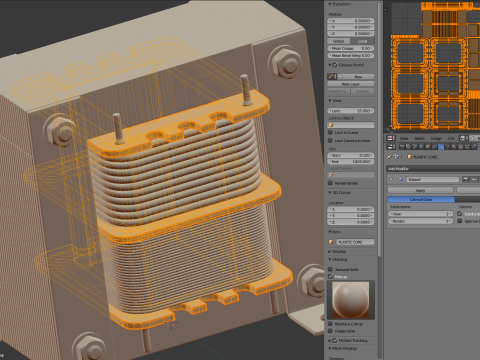
Task: Collapse the Grease Pencil panel
Action: tap(330, 65)
